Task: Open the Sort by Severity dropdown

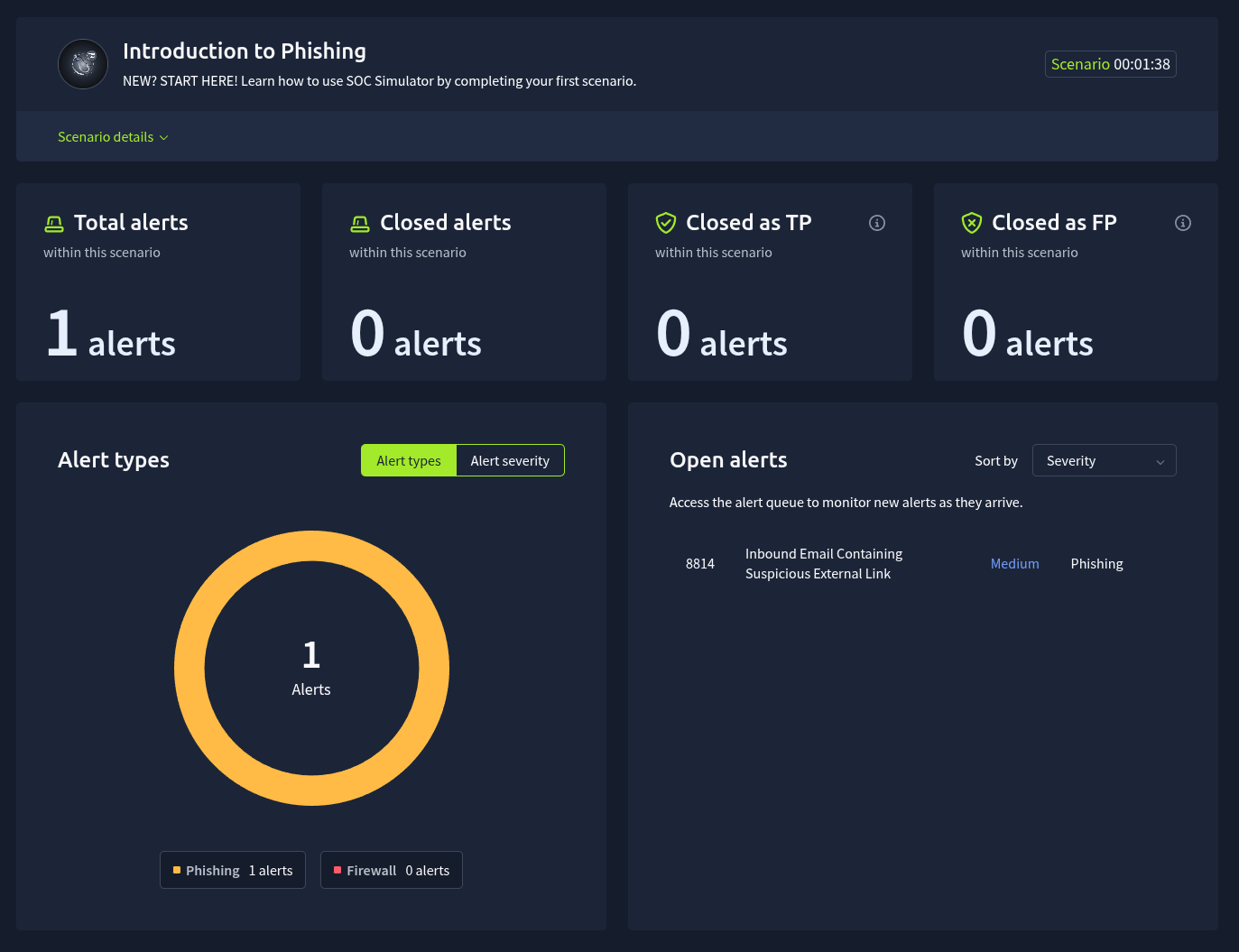Action: (x=1104, y=460)
